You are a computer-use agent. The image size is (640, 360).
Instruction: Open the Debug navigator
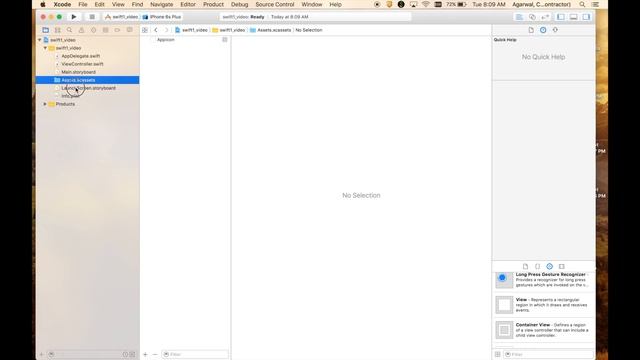(105, 30)
